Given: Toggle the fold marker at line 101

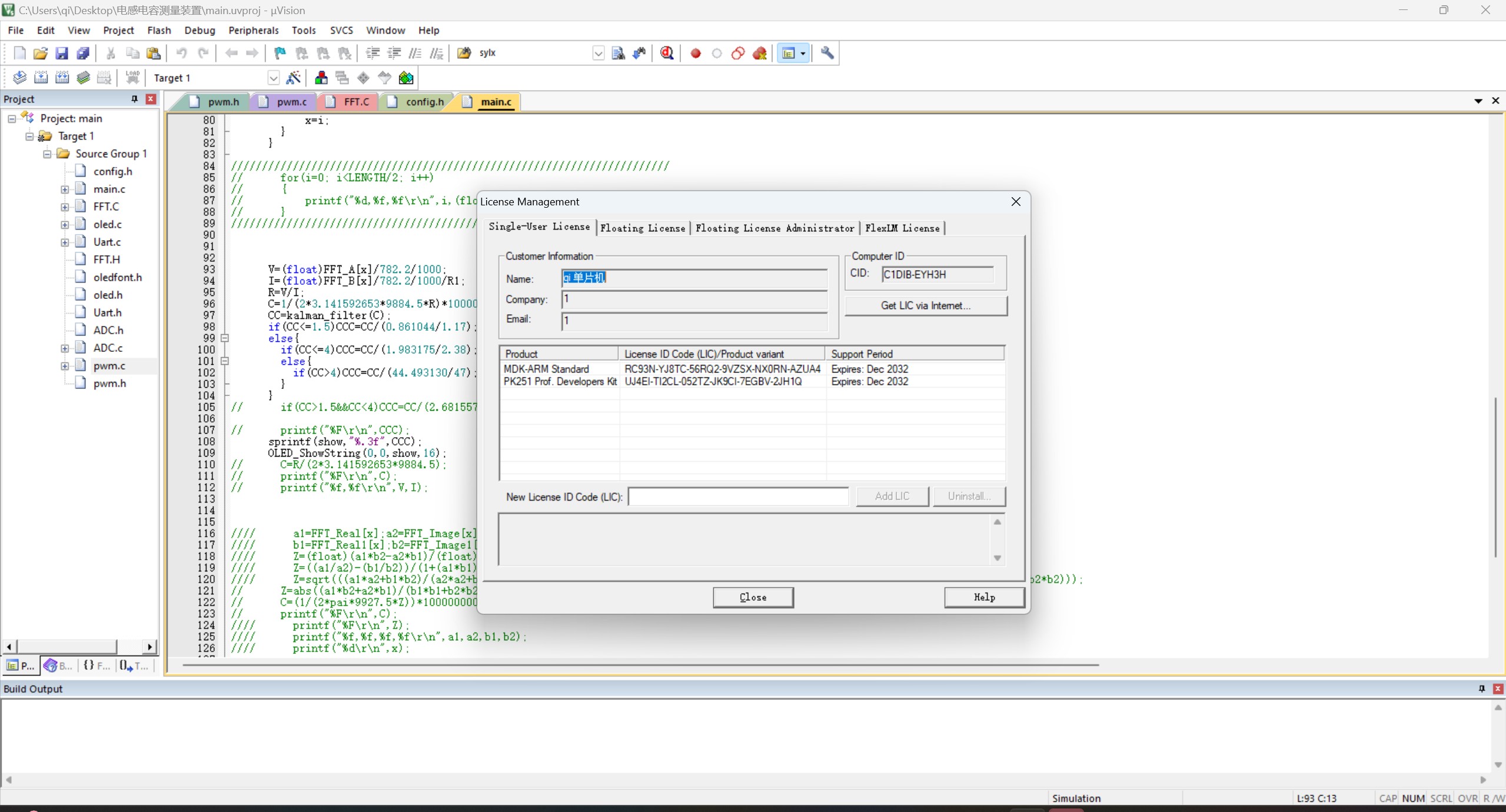Looking at the screenshot, I should [x=225, y=361].
